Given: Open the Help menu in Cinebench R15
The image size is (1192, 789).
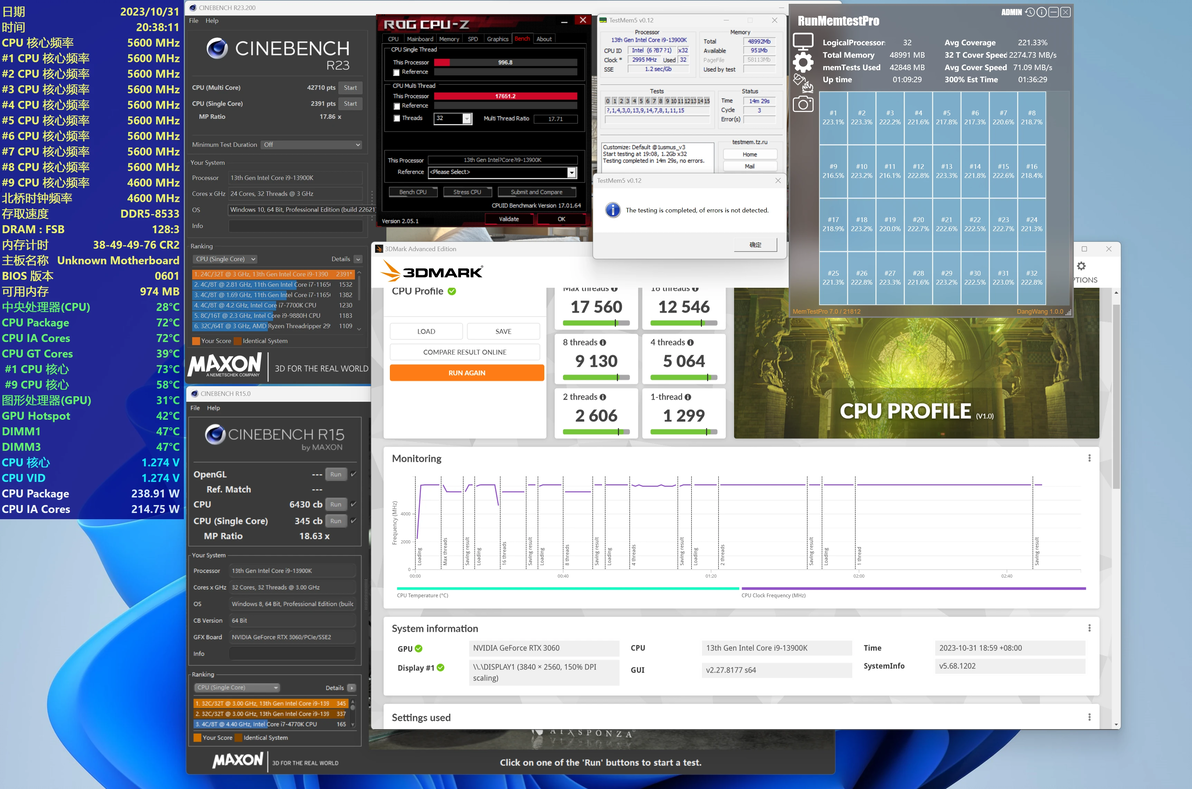Looking at the screenshot, I should 214,408.
